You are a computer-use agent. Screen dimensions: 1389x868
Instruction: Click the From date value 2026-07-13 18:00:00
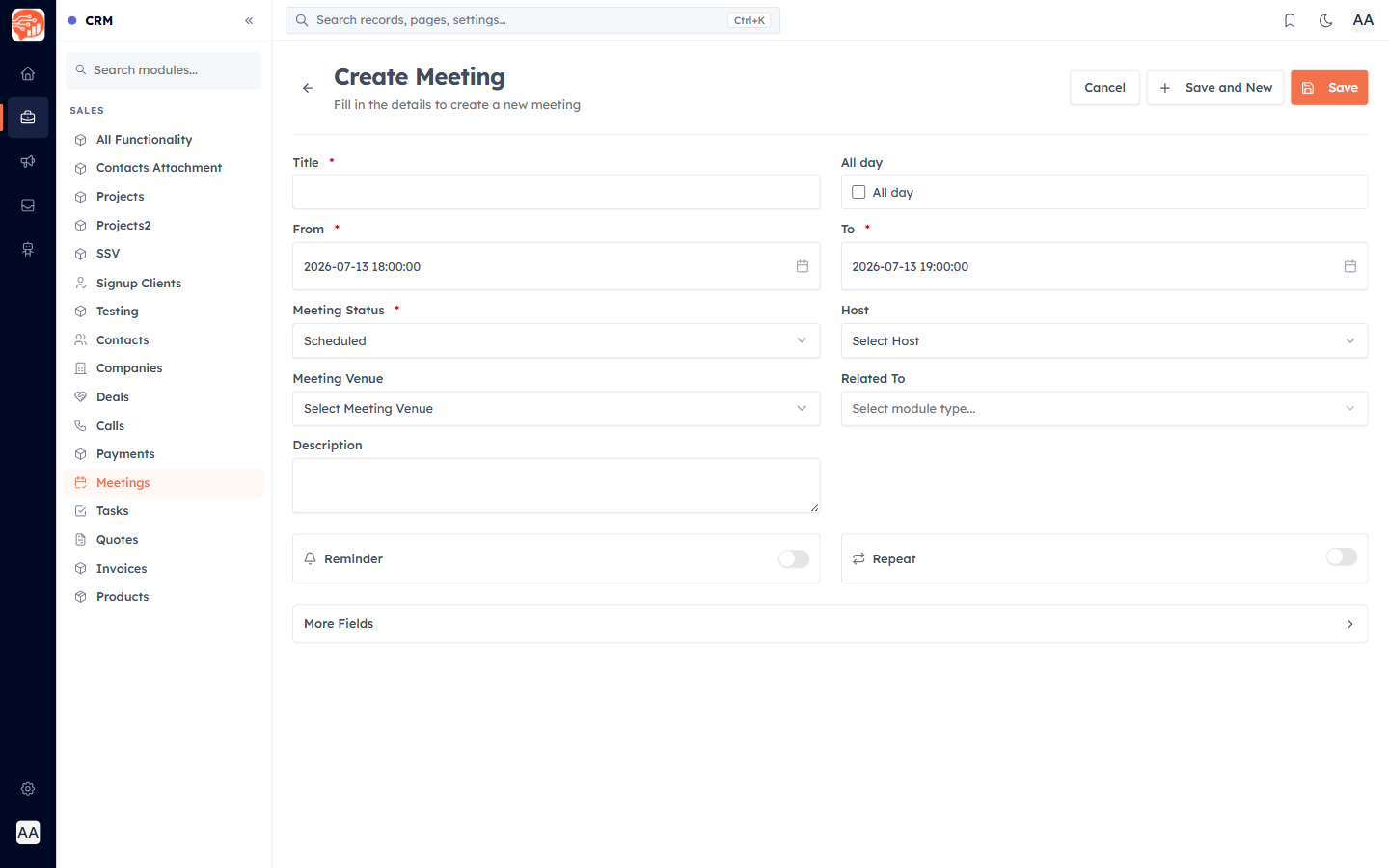[363, 267]
